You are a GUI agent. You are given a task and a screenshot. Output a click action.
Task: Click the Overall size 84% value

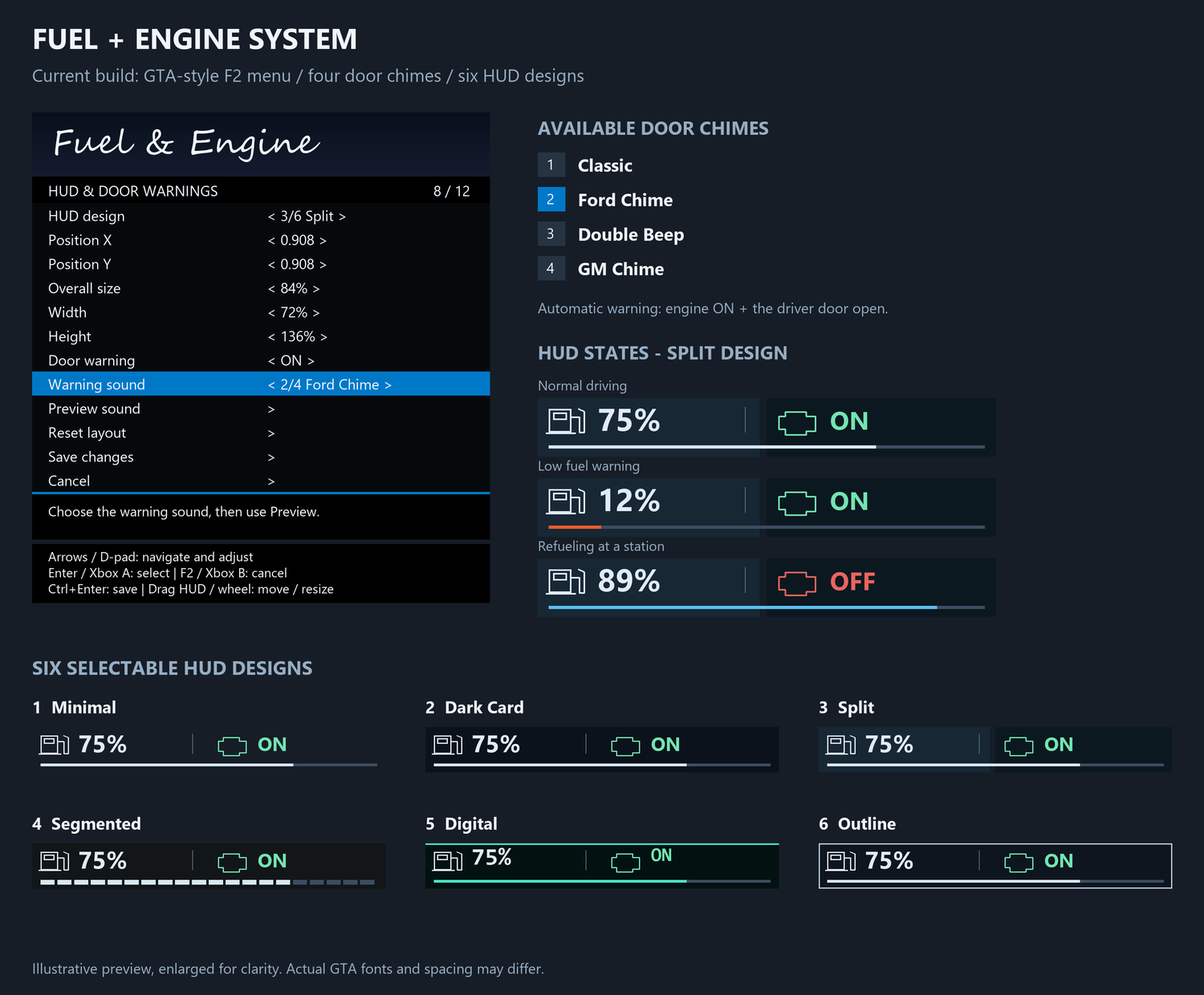pyautogui.click(x=294, y=288)
